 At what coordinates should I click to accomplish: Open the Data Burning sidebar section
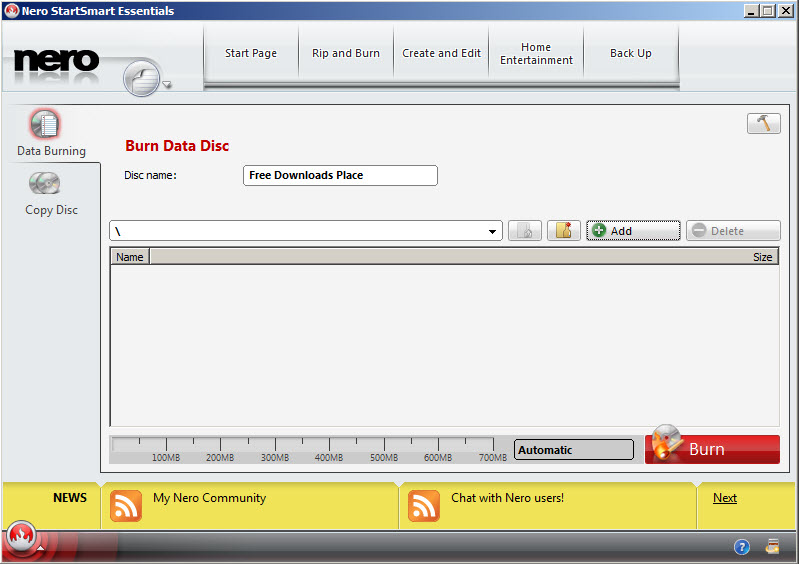click(x=51, y=133)
